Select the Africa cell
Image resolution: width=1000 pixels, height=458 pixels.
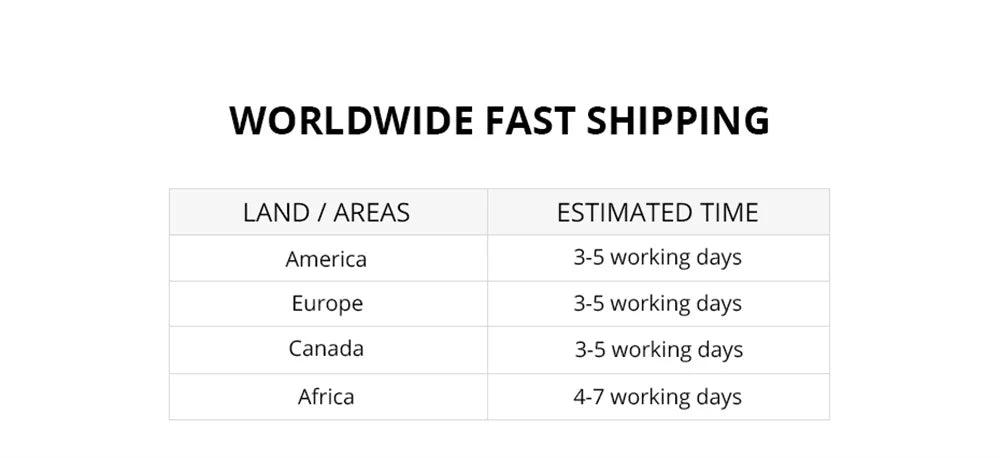[326, 397]
